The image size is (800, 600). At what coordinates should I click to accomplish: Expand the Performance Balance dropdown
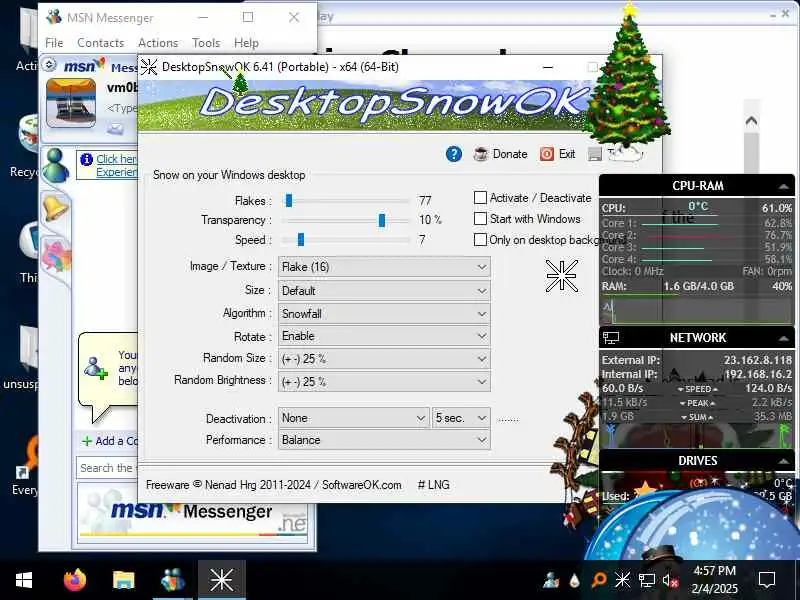pos(384,440)
